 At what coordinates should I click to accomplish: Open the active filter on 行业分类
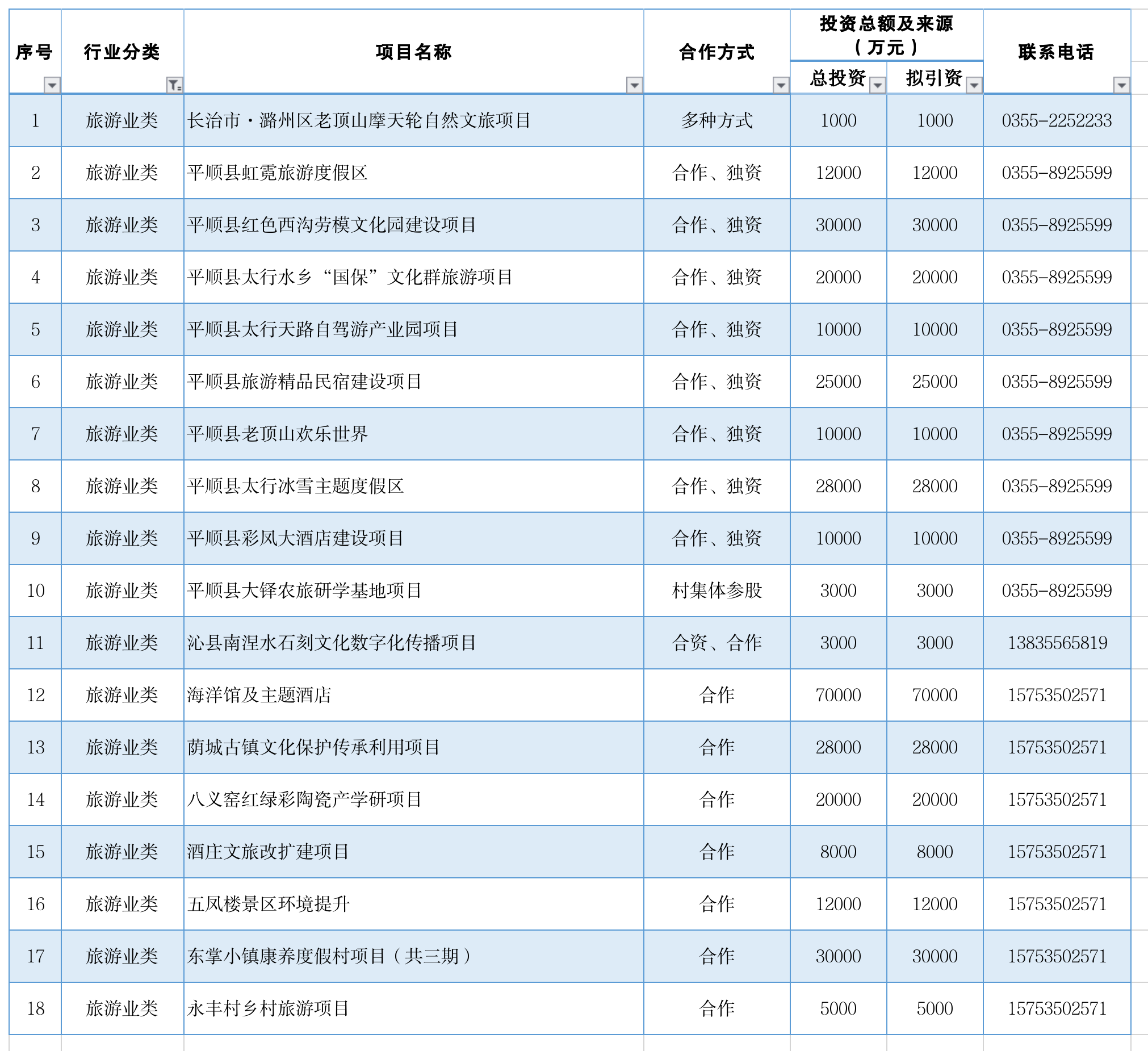coord(174,85)
